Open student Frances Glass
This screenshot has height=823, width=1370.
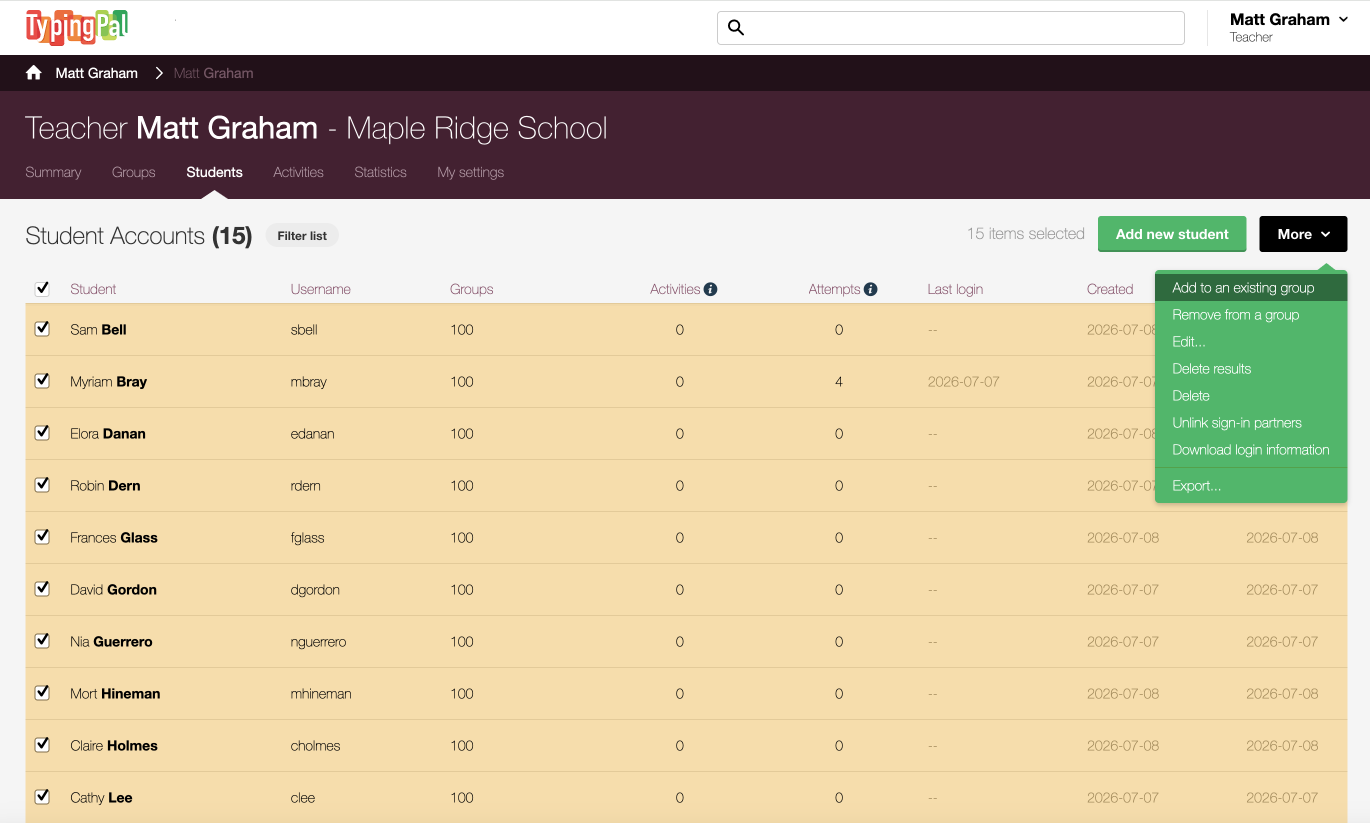pyautogui.click(x=114, y=537)
